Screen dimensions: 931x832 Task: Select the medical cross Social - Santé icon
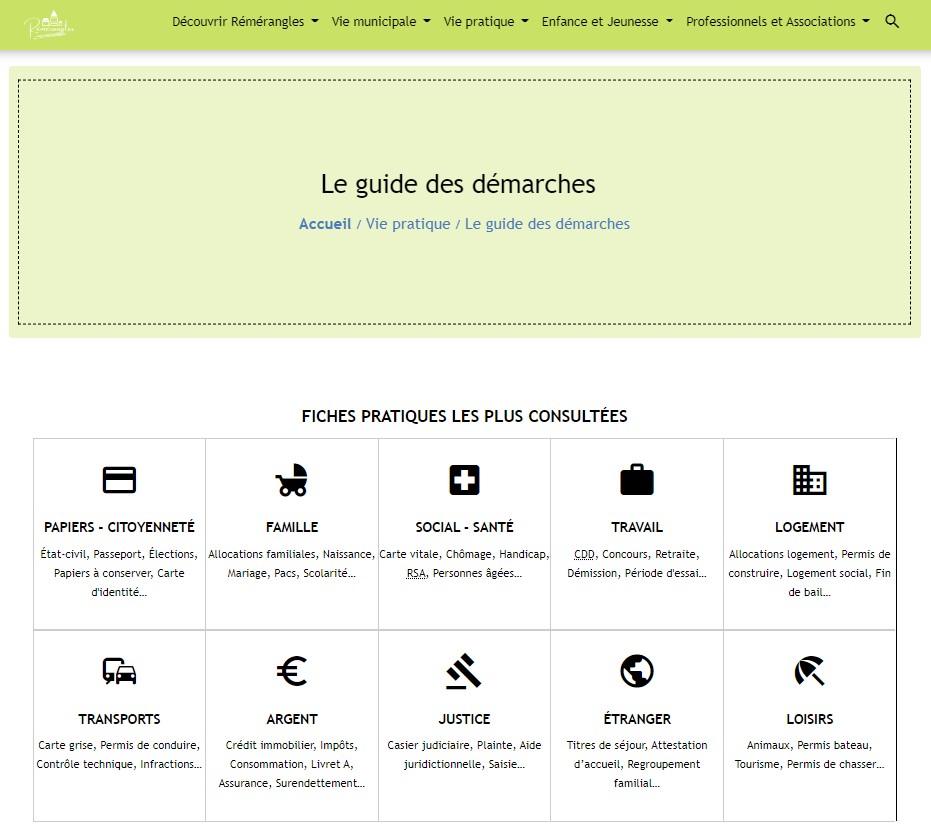tap(464, 480)
